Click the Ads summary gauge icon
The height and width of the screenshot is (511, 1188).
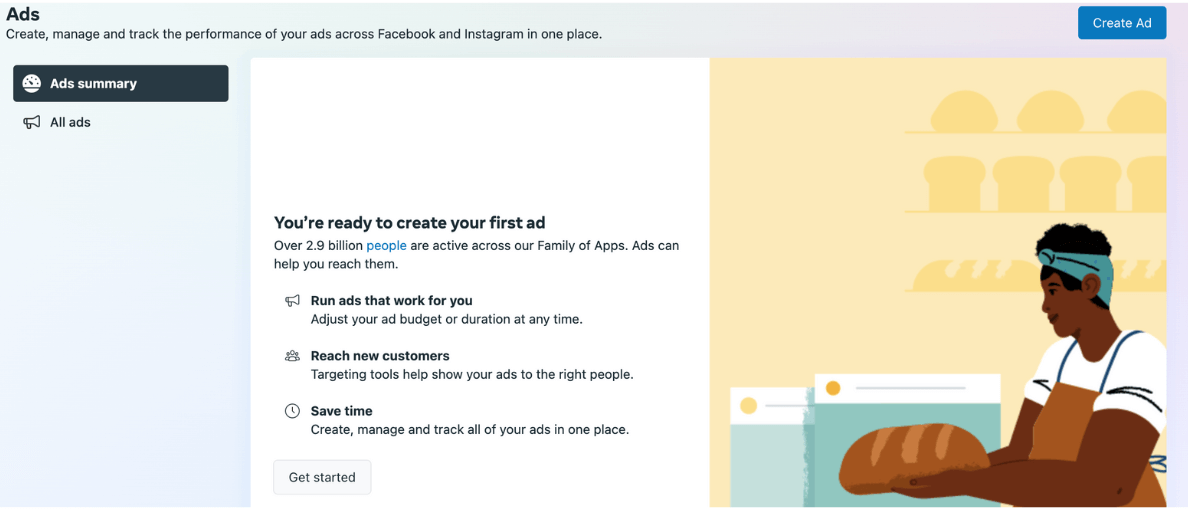[x=32, y=84]
